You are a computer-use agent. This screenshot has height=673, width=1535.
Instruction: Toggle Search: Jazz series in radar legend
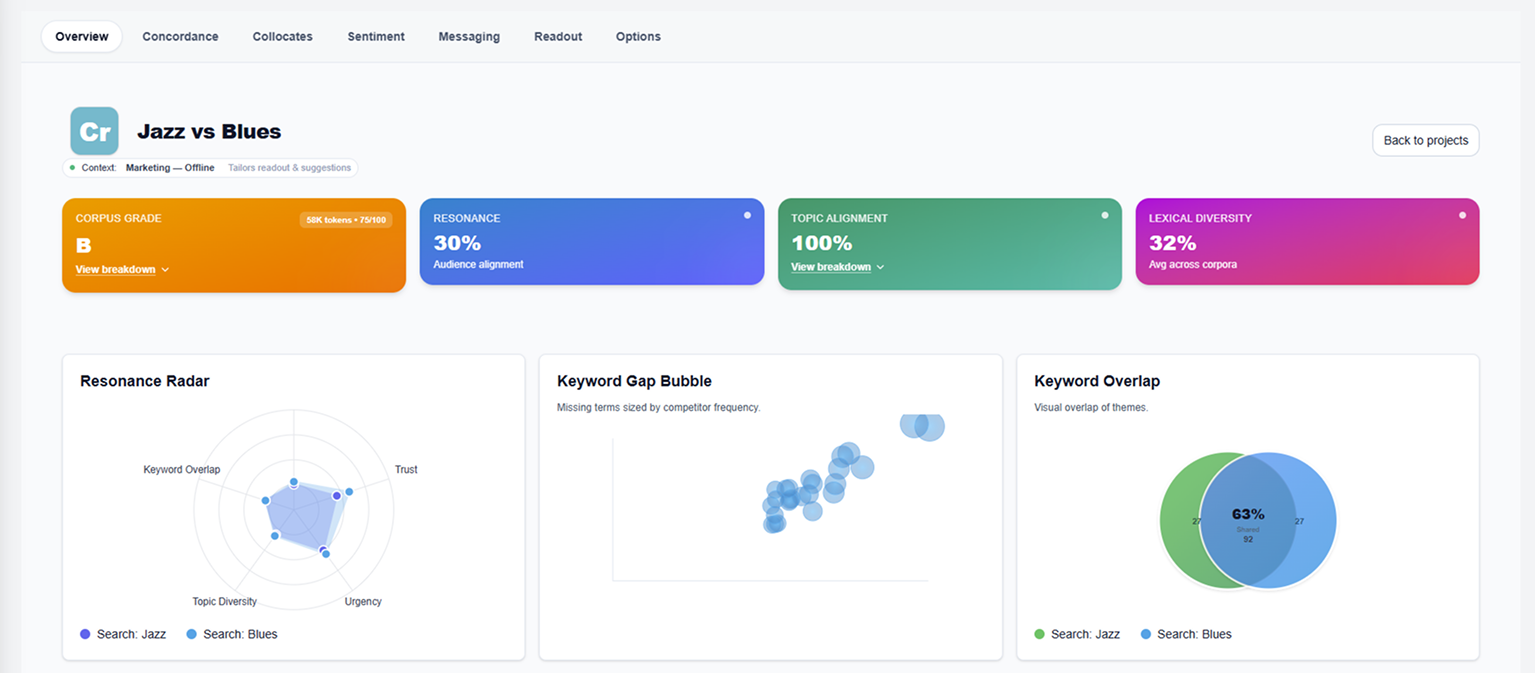123,634
